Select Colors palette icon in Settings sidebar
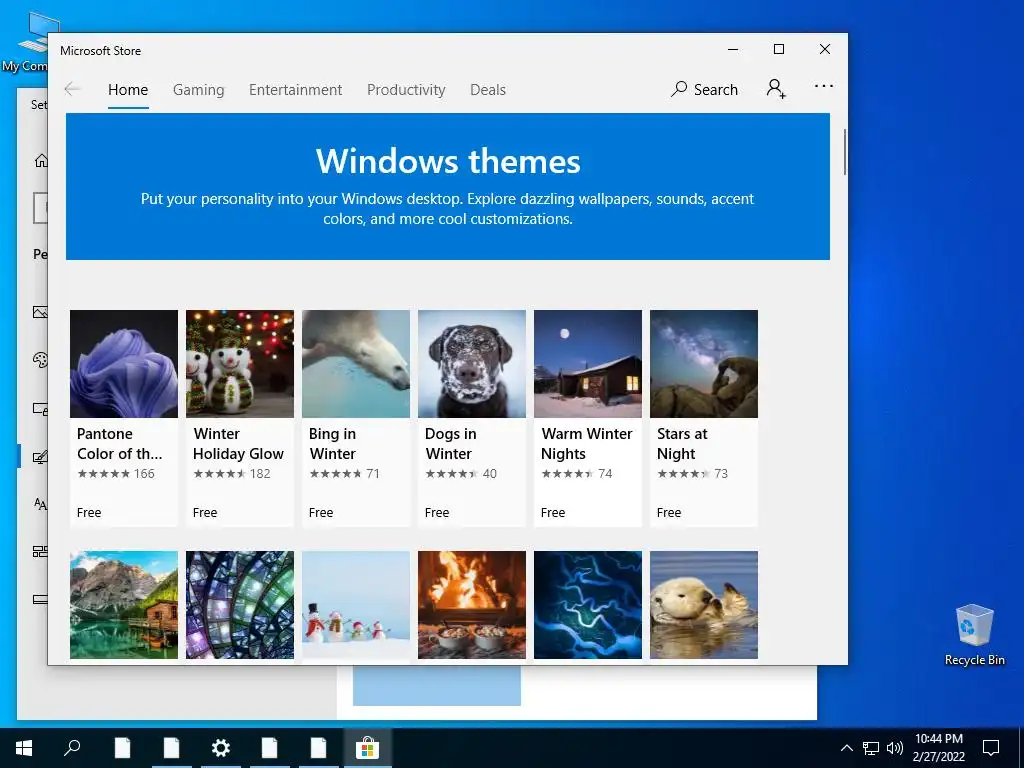Viewport: 1024px width, 768px height. pos(40,360)
